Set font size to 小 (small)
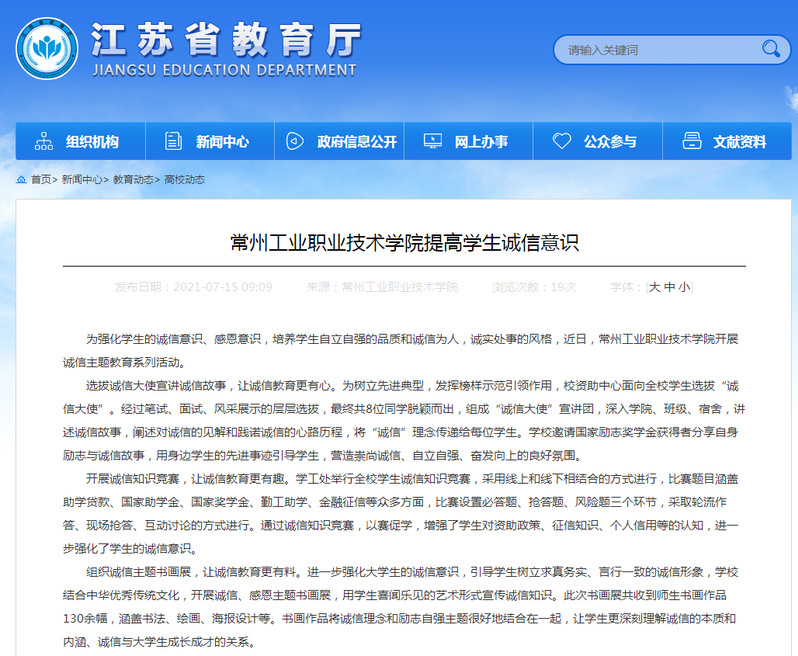This screenshot has width=798, height=656. [683, 287]
